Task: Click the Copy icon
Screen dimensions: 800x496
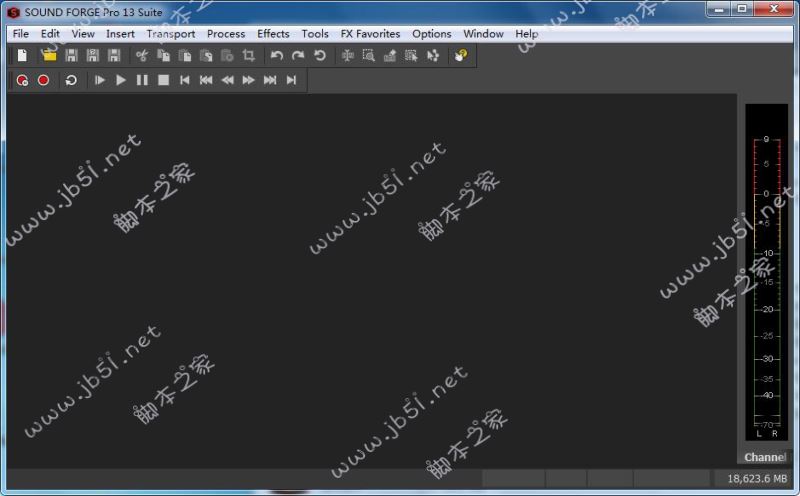Action: click(x=163, y=55)
